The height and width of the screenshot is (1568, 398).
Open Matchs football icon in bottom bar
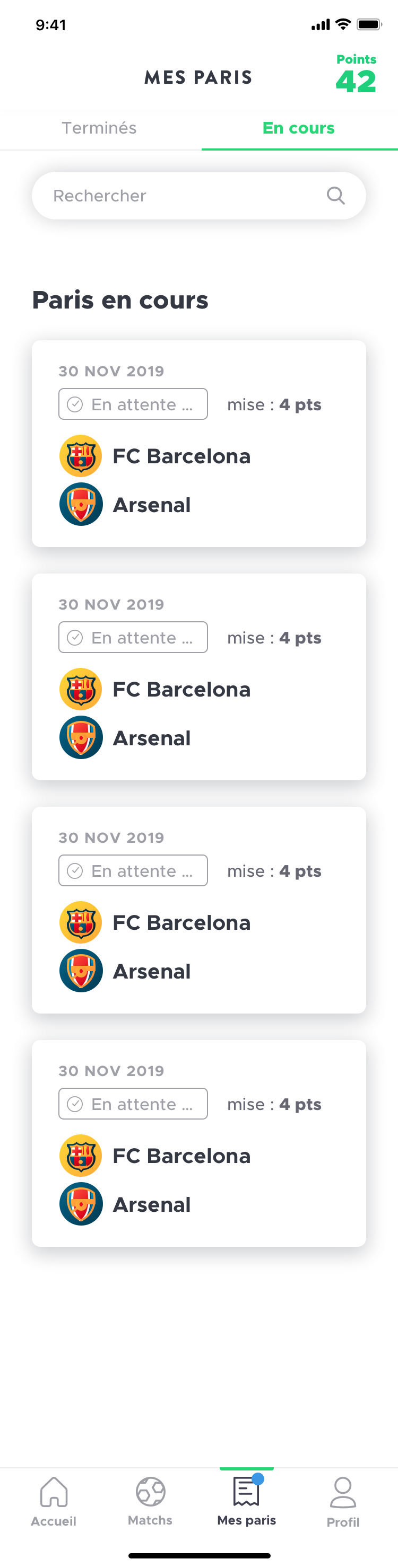coord(150,1492)
